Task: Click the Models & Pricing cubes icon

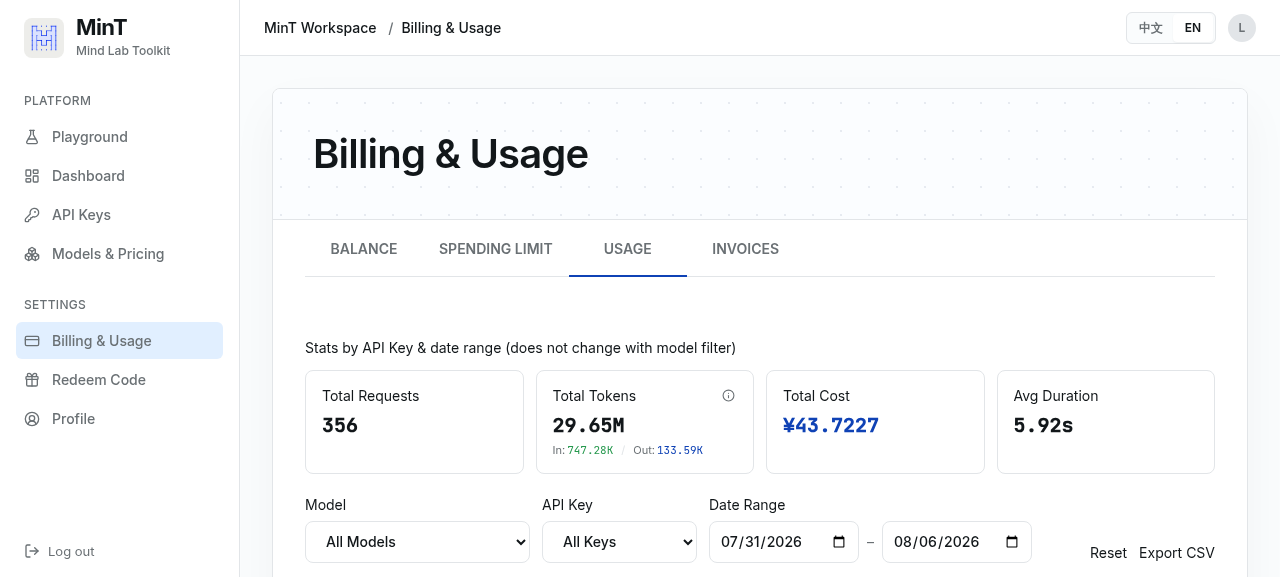Action: (32, 254)
